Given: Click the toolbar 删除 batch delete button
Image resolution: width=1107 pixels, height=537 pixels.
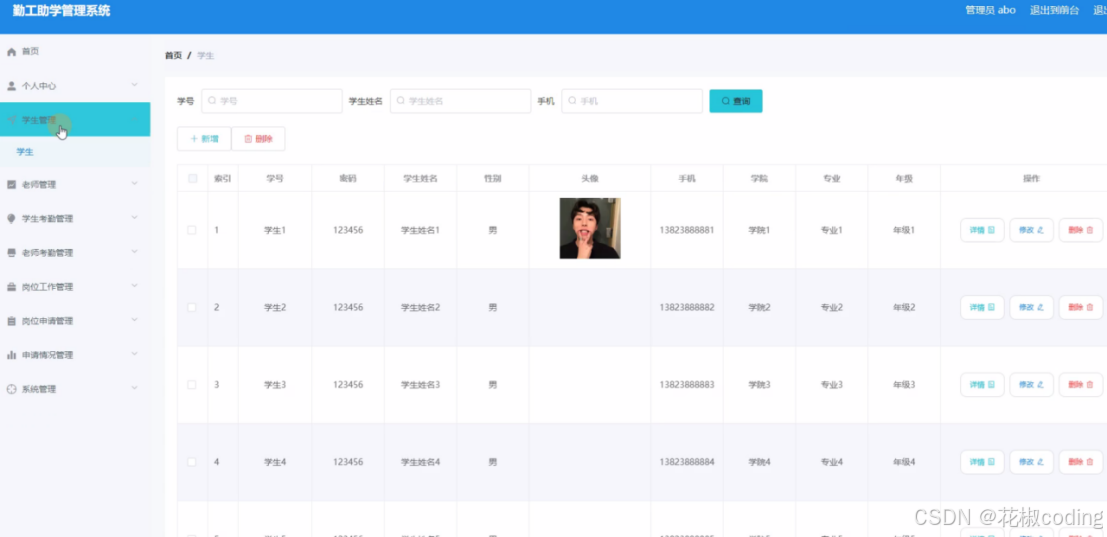Looking at the screenshot, I should coord(258,139).
